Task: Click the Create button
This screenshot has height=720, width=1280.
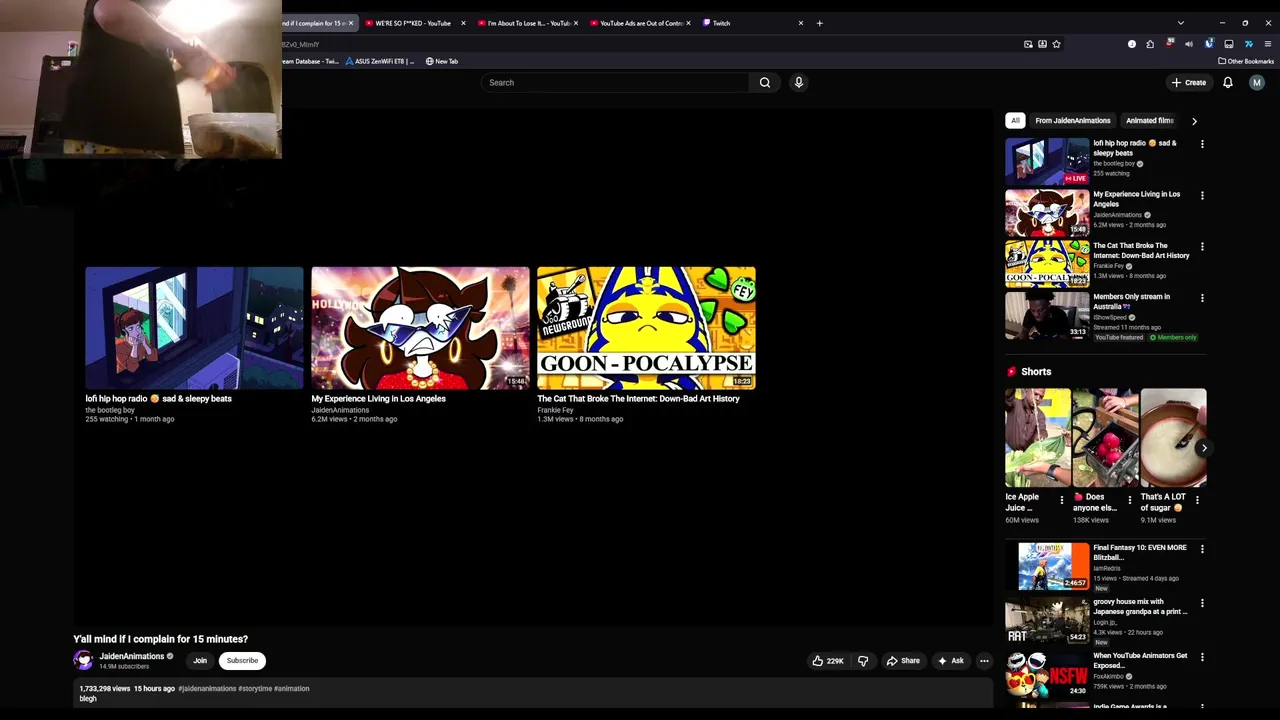Action: click(1189, 82)
